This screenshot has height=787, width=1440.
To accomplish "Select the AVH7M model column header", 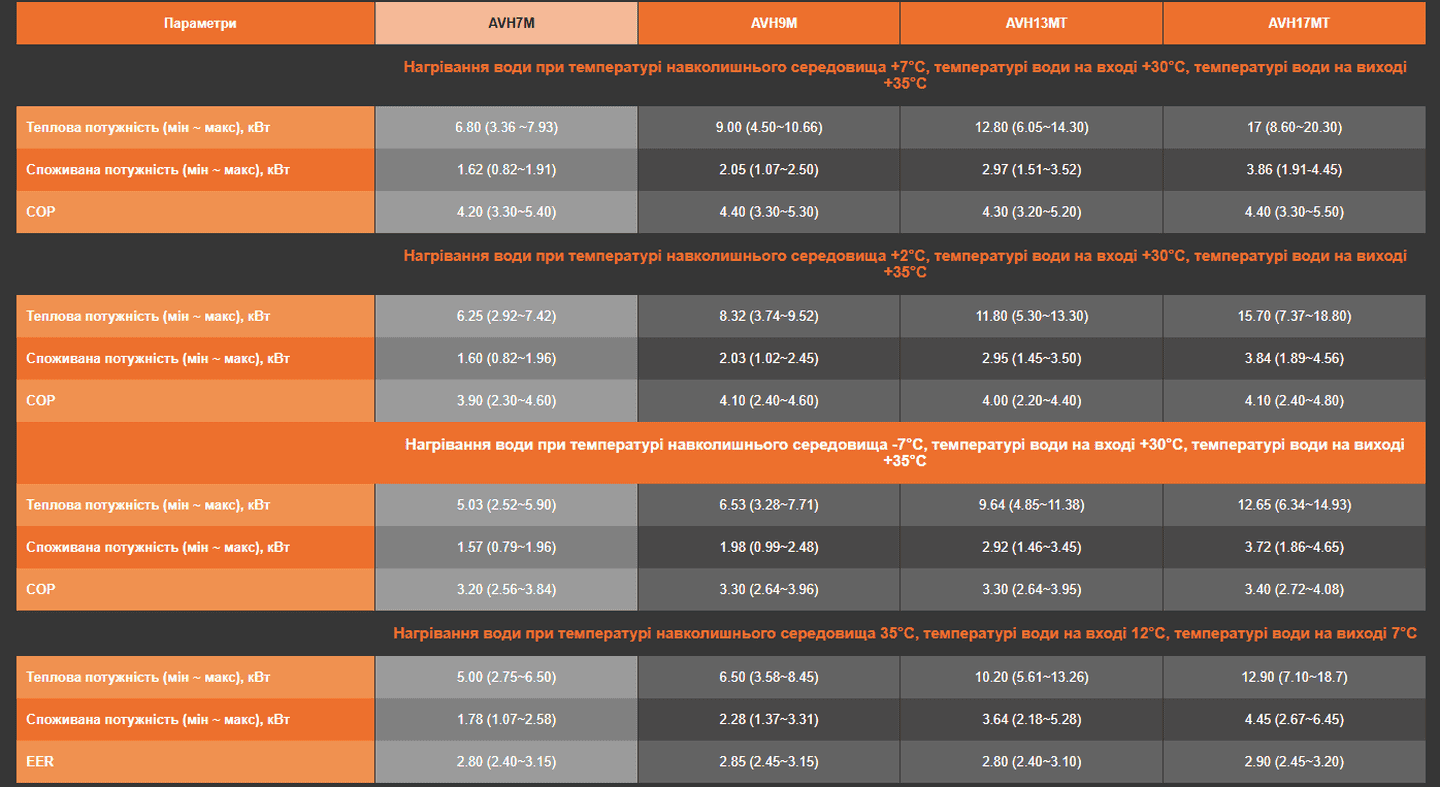I will tap(506, 23).
